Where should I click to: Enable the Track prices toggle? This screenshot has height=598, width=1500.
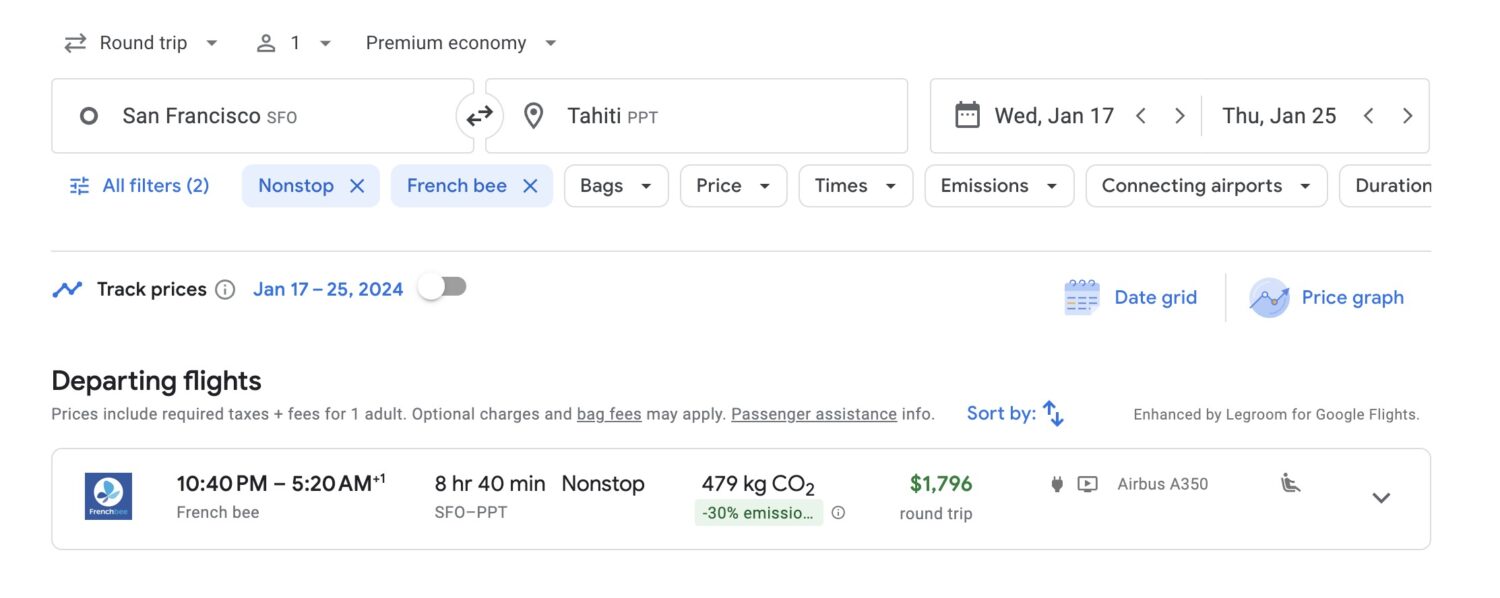(442, 288)
